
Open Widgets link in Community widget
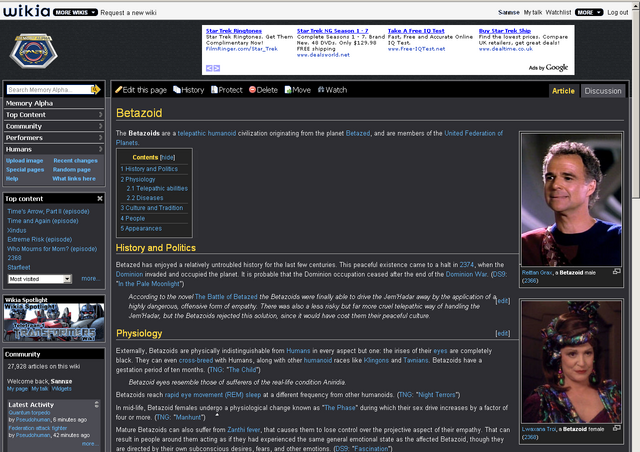pyautogui.click(x=62, y=389)
